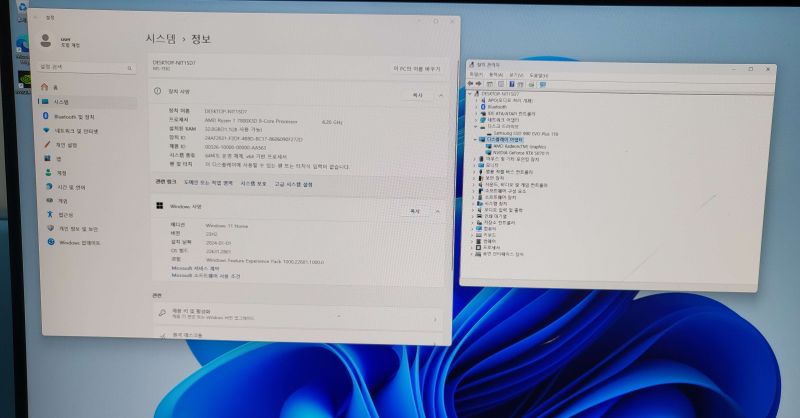Select 범용 직렬 버스 컨트롤러 row
This screenshot has height=418, width=800.
pyautogui.click(x=508, y=172)
